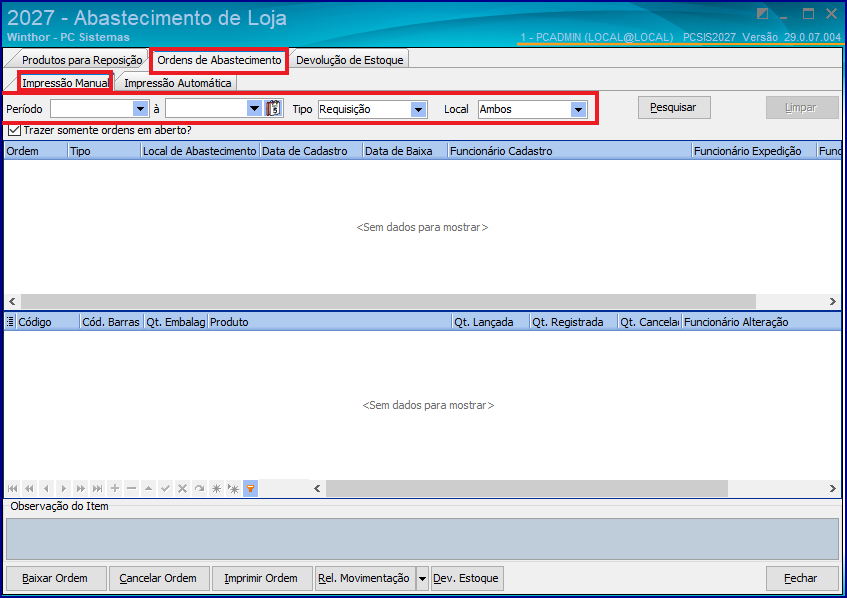Click the orders grid scroll-left arrow
The image size is (847, 598).
(x=12, y=301)
